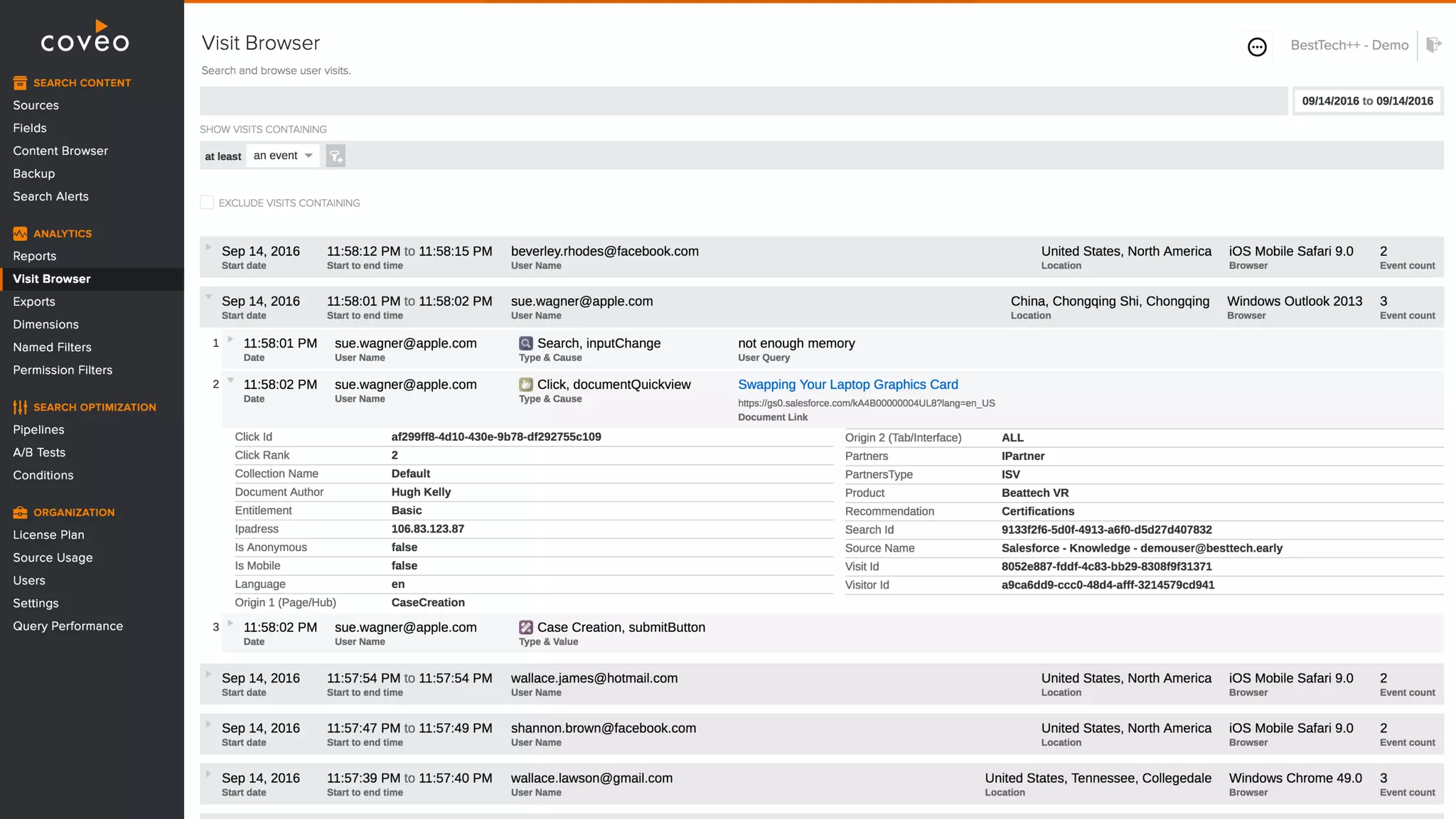Expand event 1 Search inputChange details
1456x819 pixels.
tap(230, 339)
